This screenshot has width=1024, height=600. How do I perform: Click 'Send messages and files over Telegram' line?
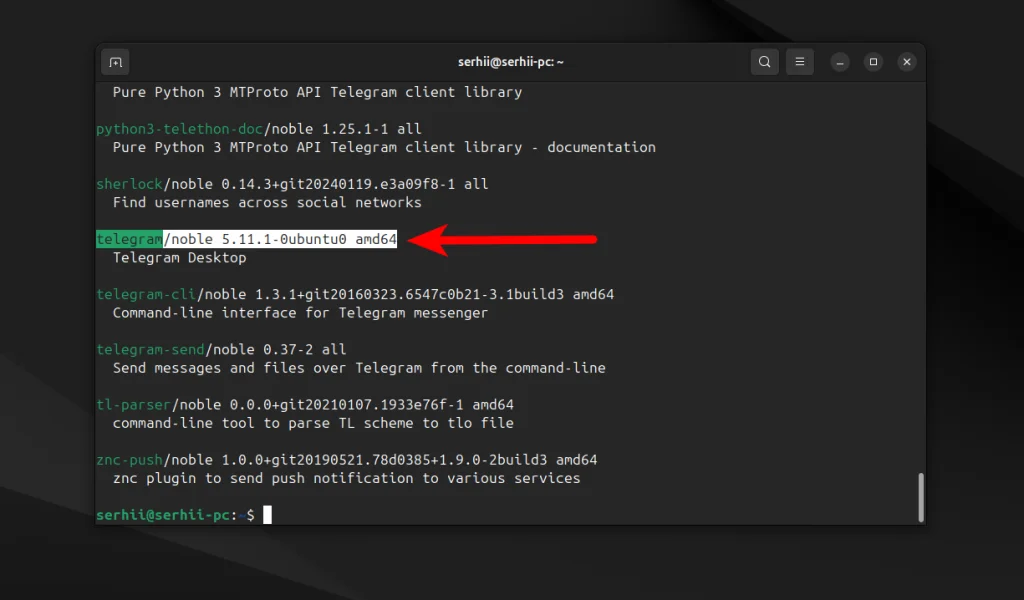[359, 368]
